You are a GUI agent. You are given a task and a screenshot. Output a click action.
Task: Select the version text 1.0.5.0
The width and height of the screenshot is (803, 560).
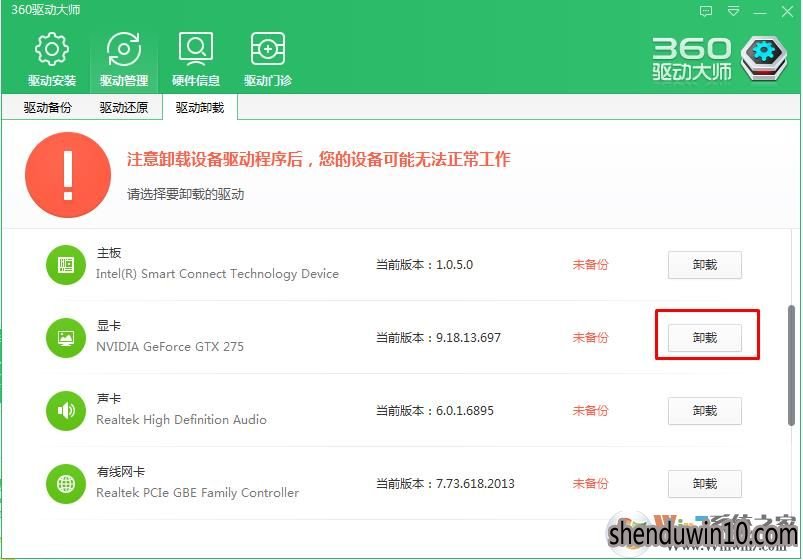[454, 265]
